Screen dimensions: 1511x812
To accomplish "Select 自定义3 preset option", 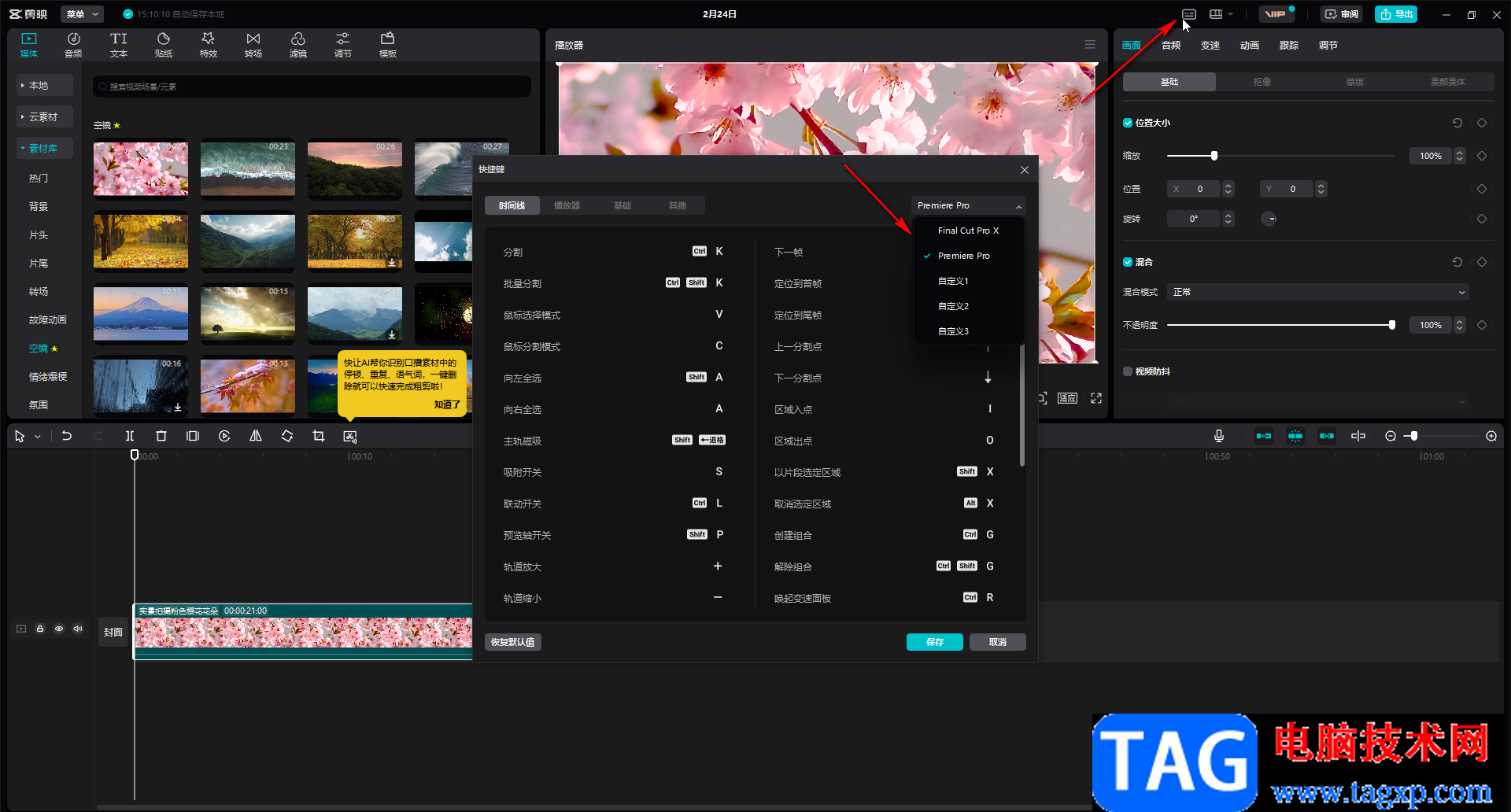I will [969, 331].
